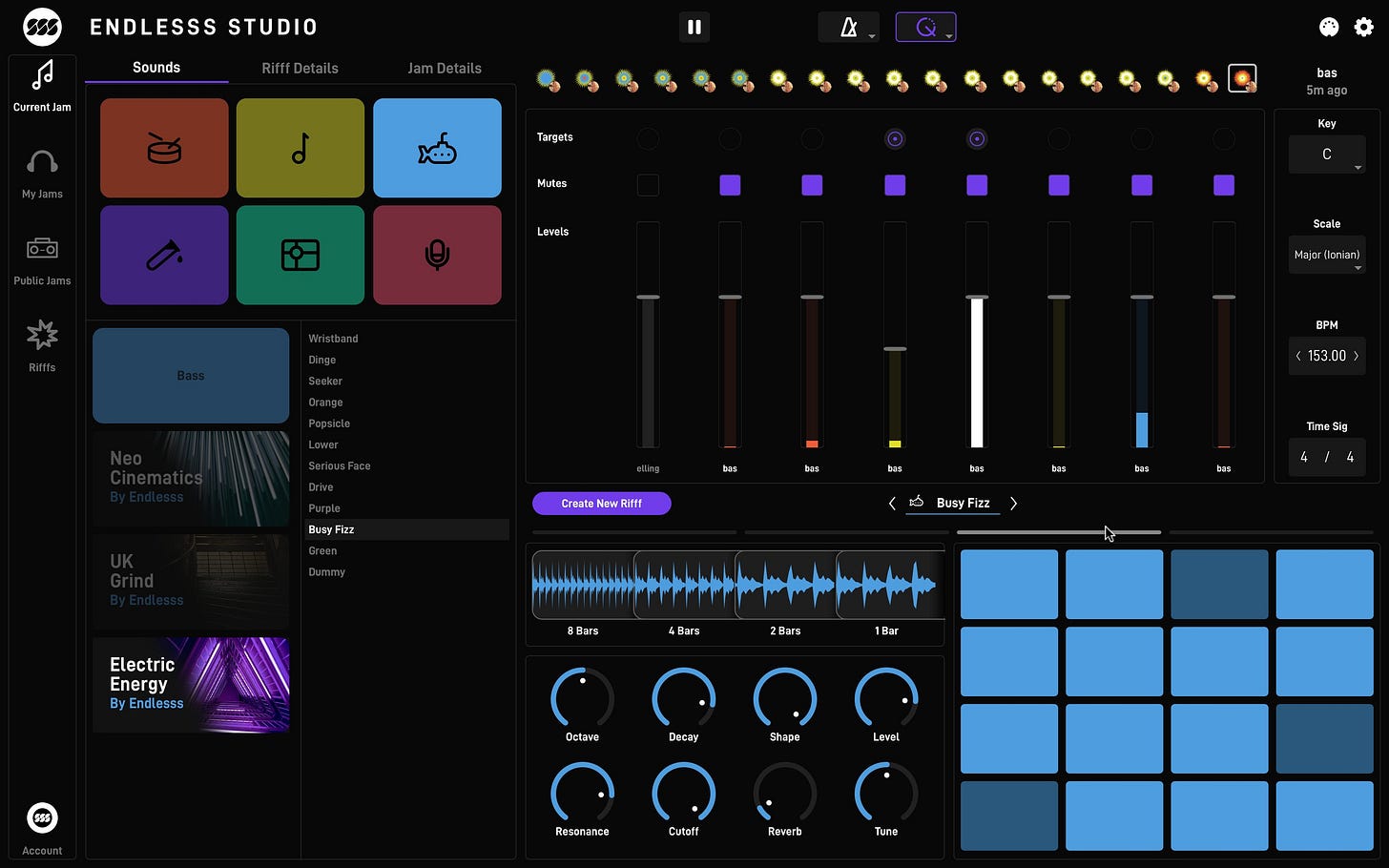1389x868 pixels.
Task: Toggle mute on the white-meter channel
Action: pyautogui.click(x=977, y=185)
